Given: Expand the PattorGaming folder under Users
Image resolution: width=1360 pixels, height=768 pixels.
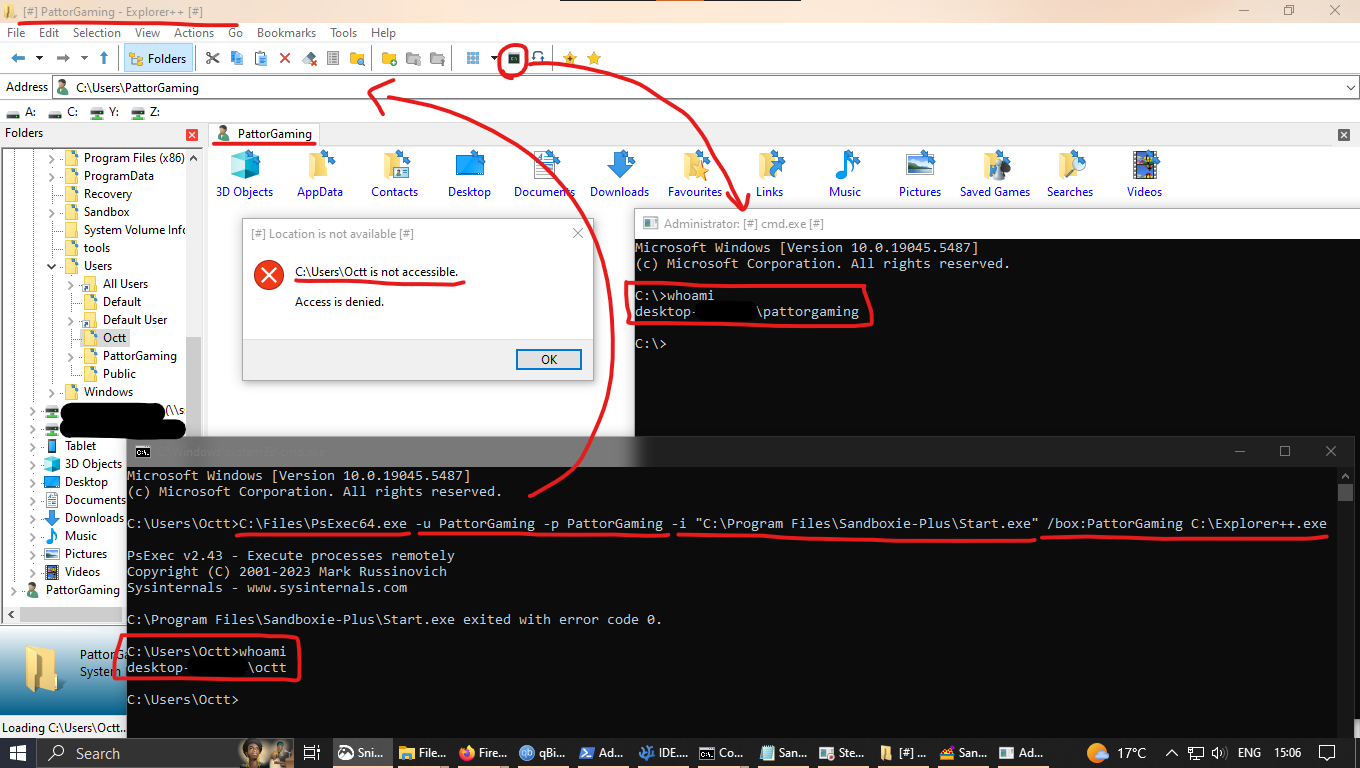Looking at the screenshot, I should tap(71, 356).
